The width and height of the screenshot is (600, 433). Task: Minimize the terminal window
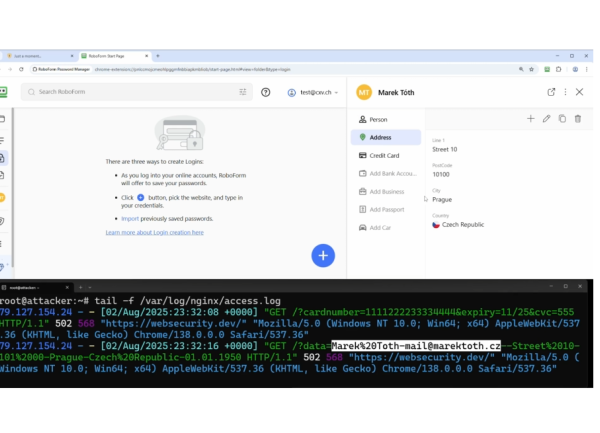[551, 286]
